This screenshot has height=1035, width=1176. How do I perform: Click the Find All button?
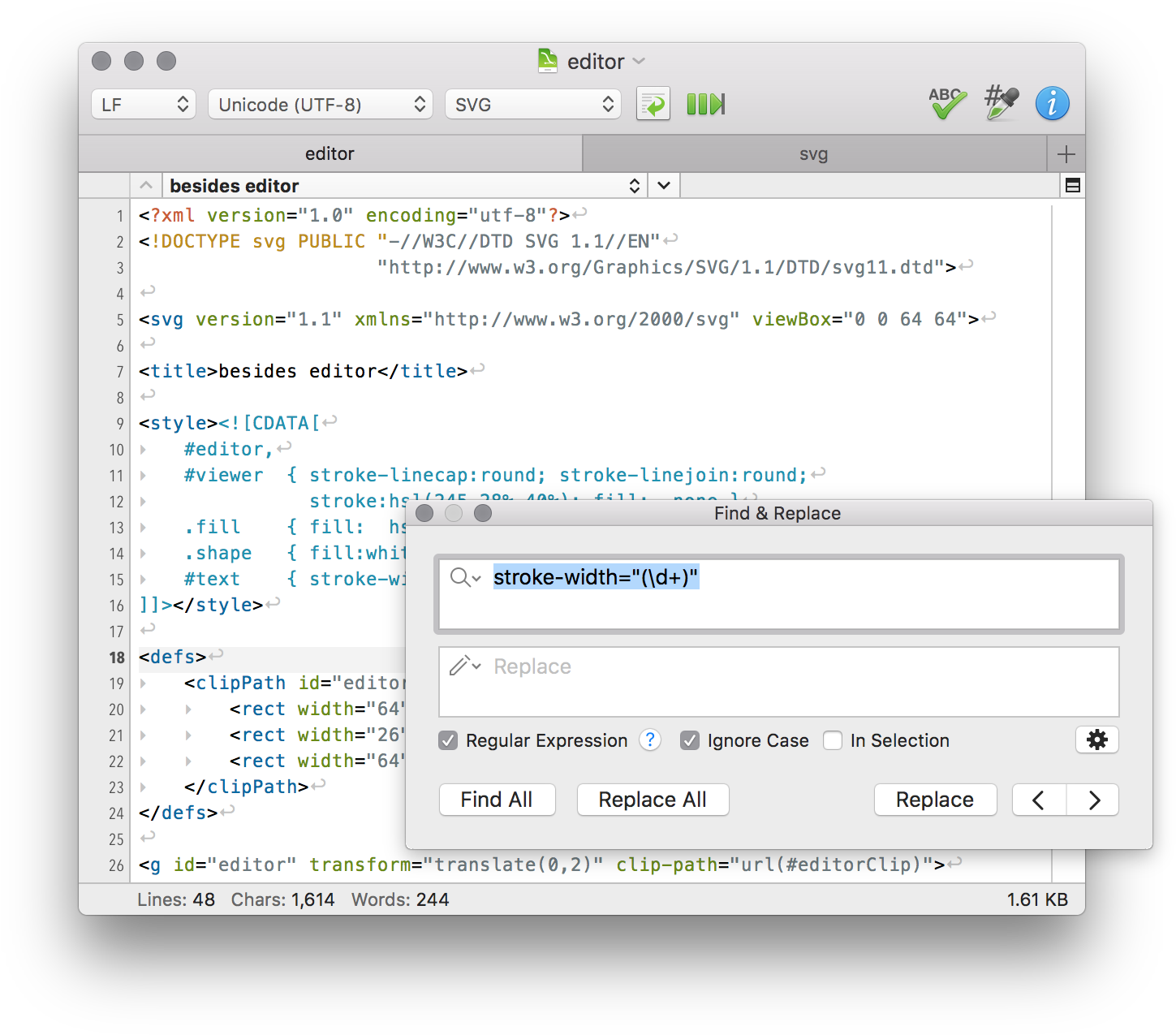tap(497, 800)
